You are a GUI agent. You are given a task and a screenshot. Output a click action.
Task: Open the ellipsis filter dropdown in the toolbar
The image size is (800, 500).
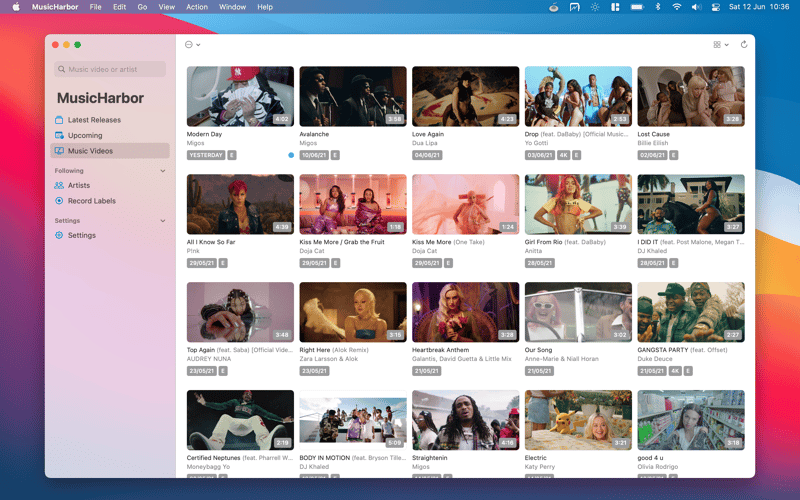(192, 45)
